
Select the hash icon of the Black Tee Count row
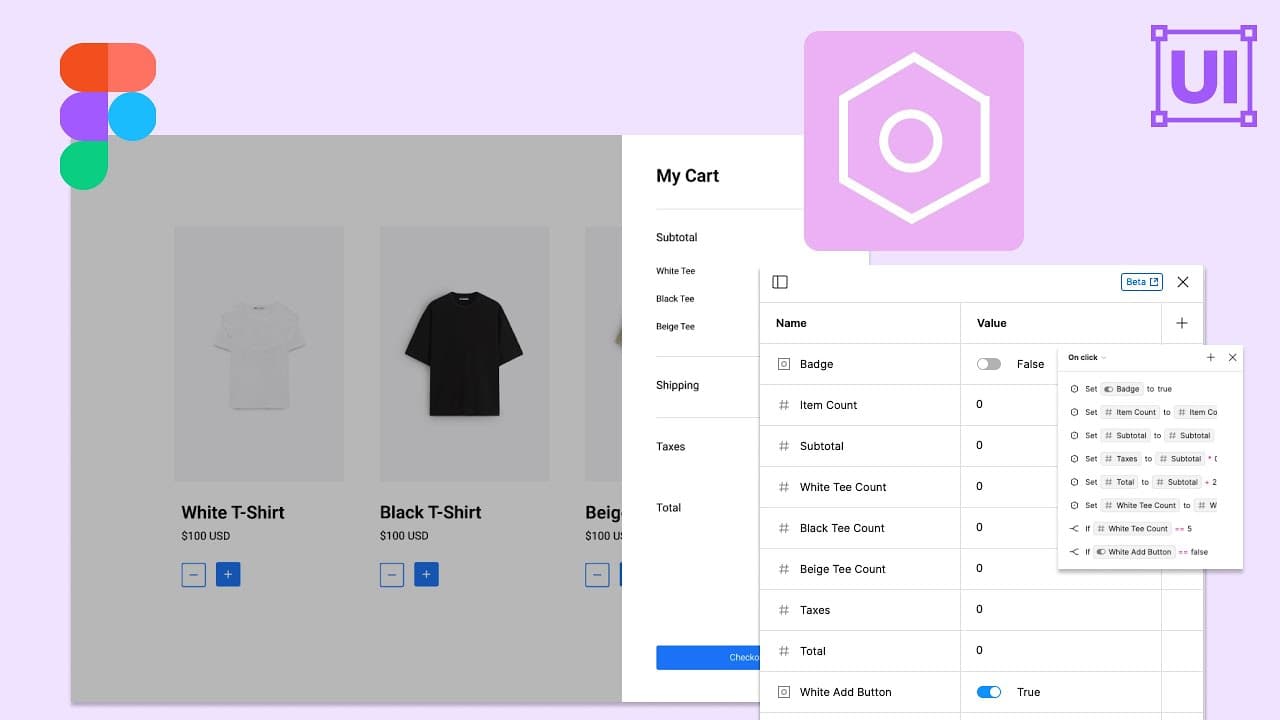[784, 528]
